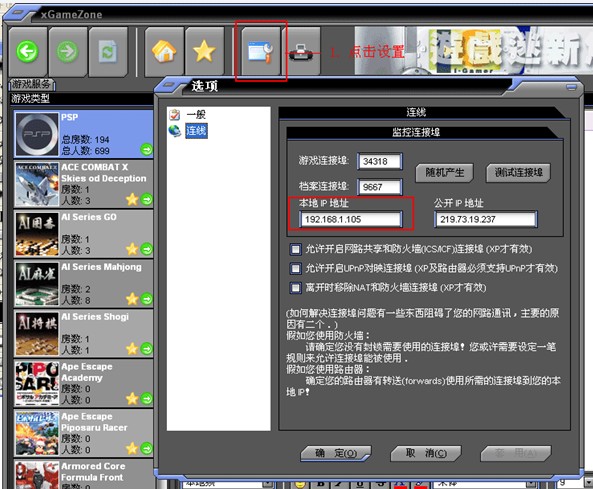Go to the Home toolbar icon
The height and width of the screenshot is (489, 593).
pyautogui.click(x=164, y=51)
